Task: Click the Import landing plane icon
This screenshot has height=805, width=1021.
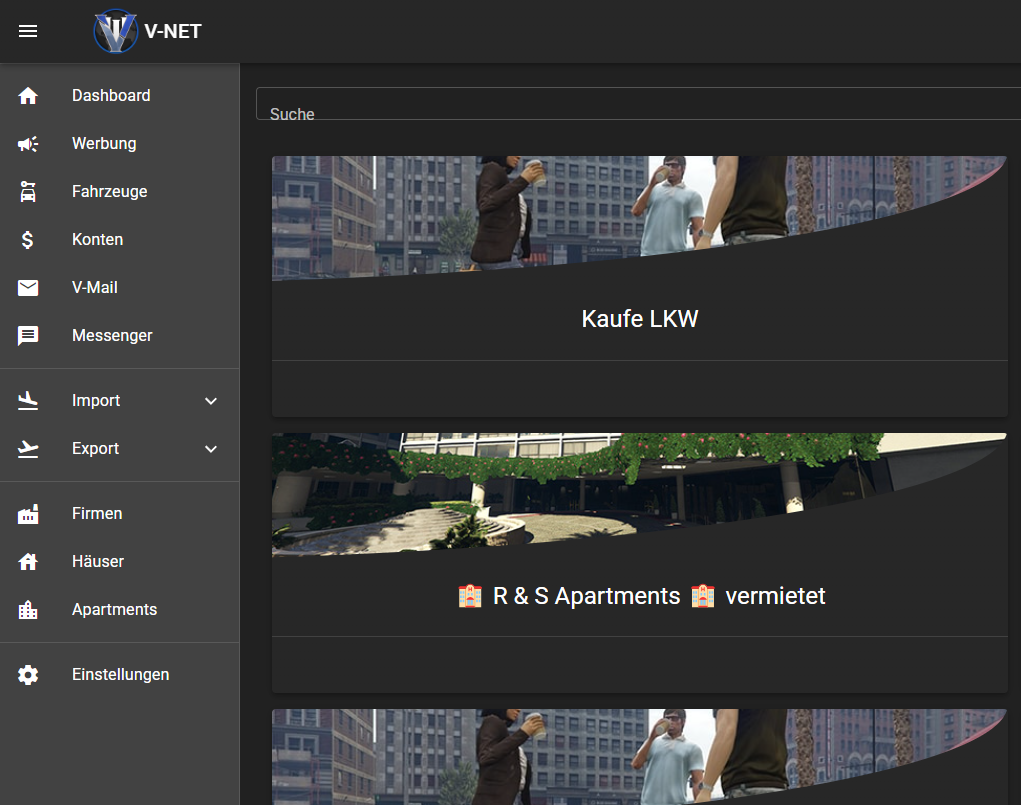Action: pos(28,401)
